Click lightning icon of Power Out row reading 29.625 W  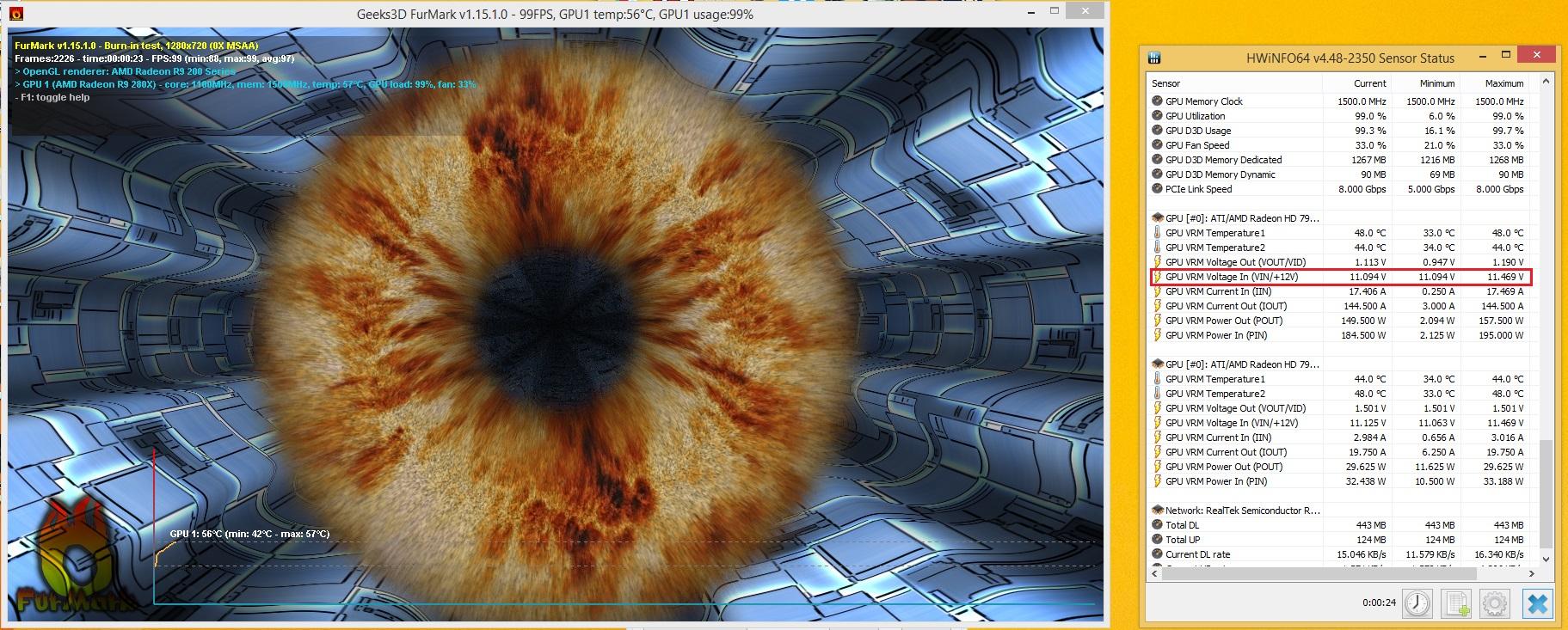1157,467
